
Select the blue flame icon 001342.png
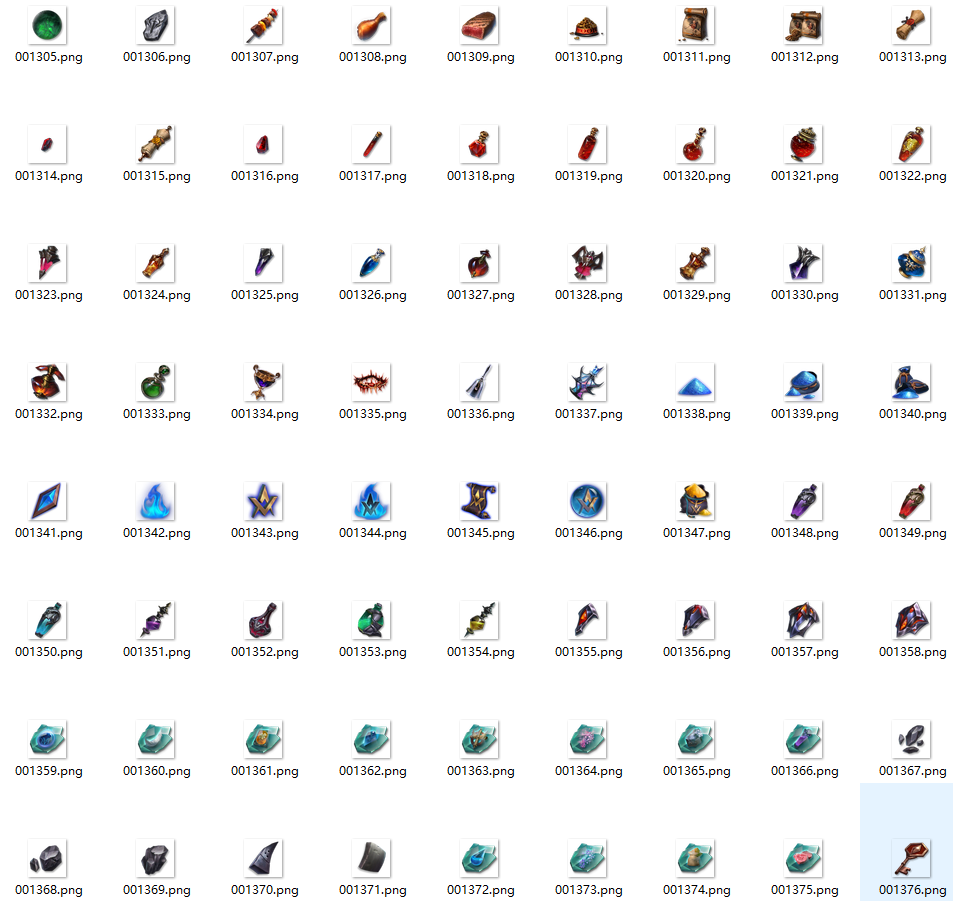pos(156,501)
